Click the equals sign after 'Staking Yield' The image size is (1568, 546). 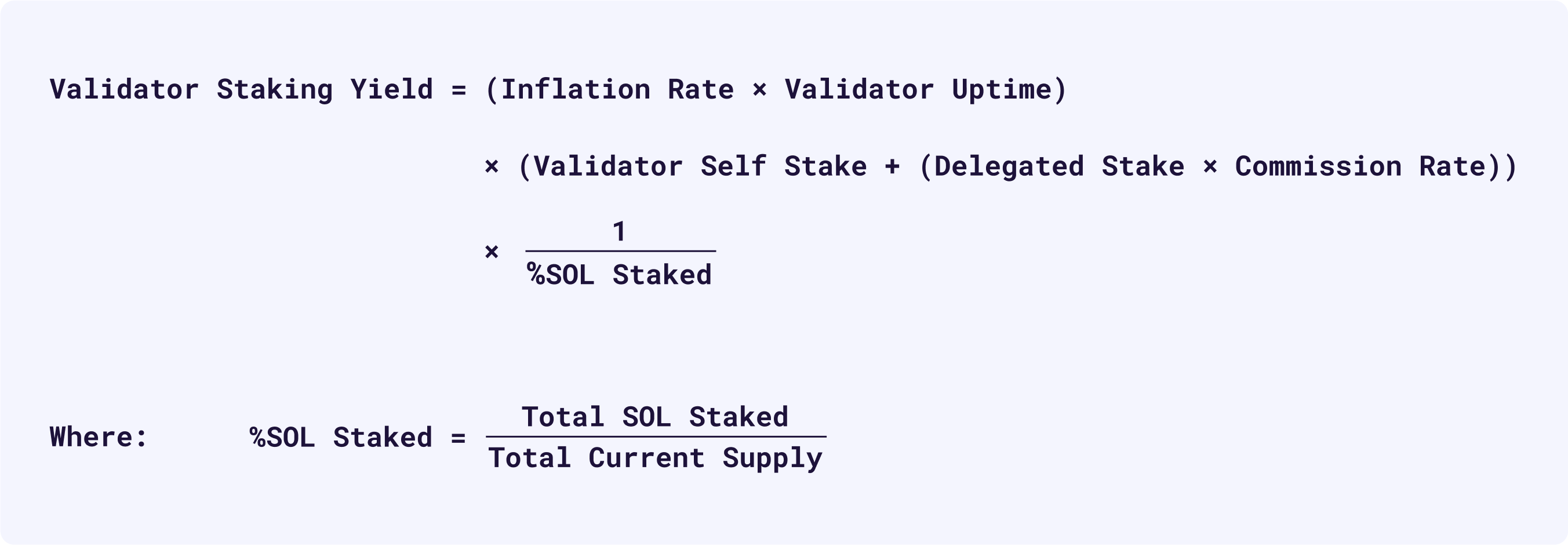[459, 90]
